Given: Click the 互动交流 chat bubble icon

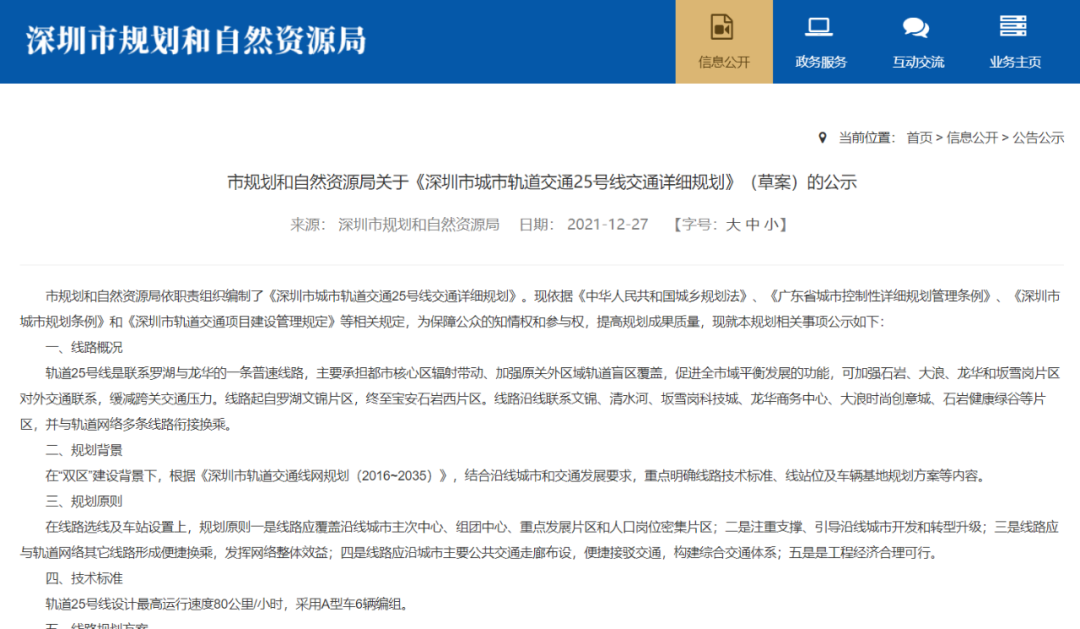Looking at the screenshot, I should [916, 28].
